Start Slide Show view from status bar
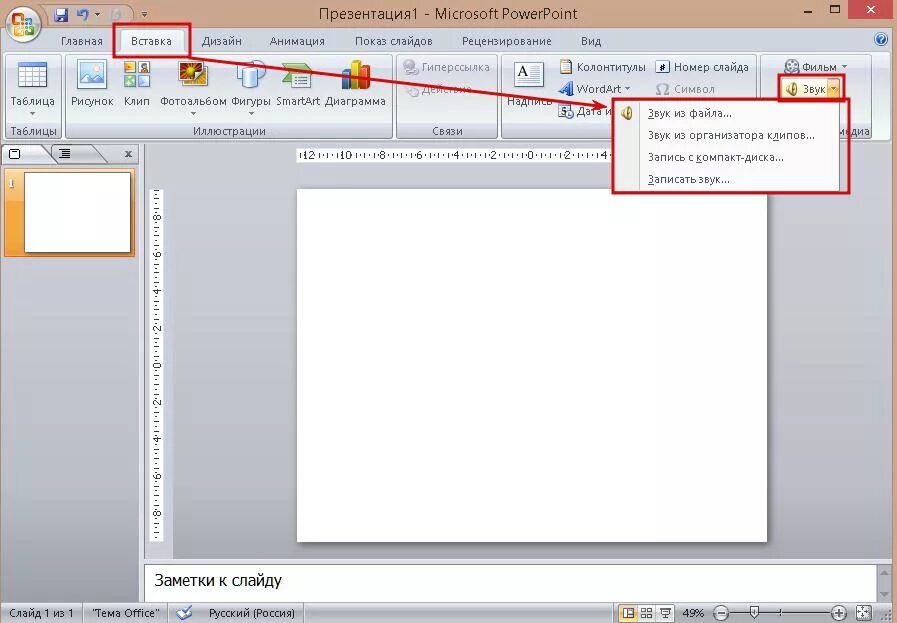Image resolution: width=897 pixels, height=623 pixels. tap(665, 613)
